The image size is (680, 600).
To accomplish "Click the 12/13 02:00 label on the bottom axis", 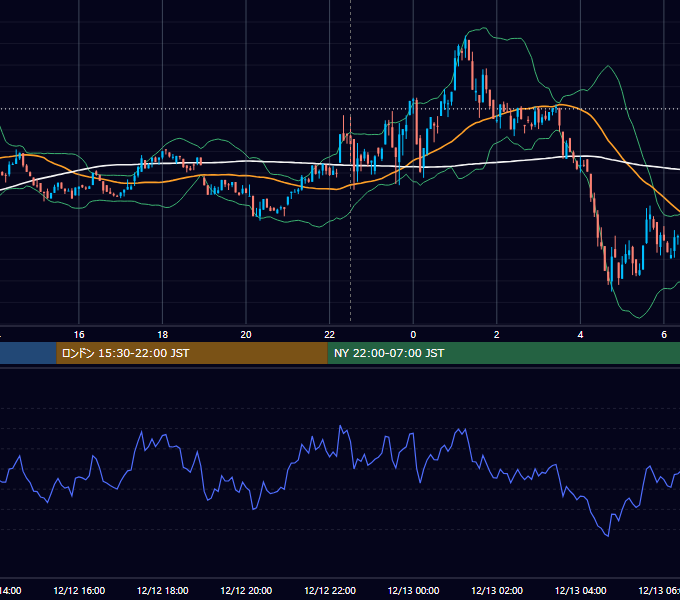I will [497, 590].
